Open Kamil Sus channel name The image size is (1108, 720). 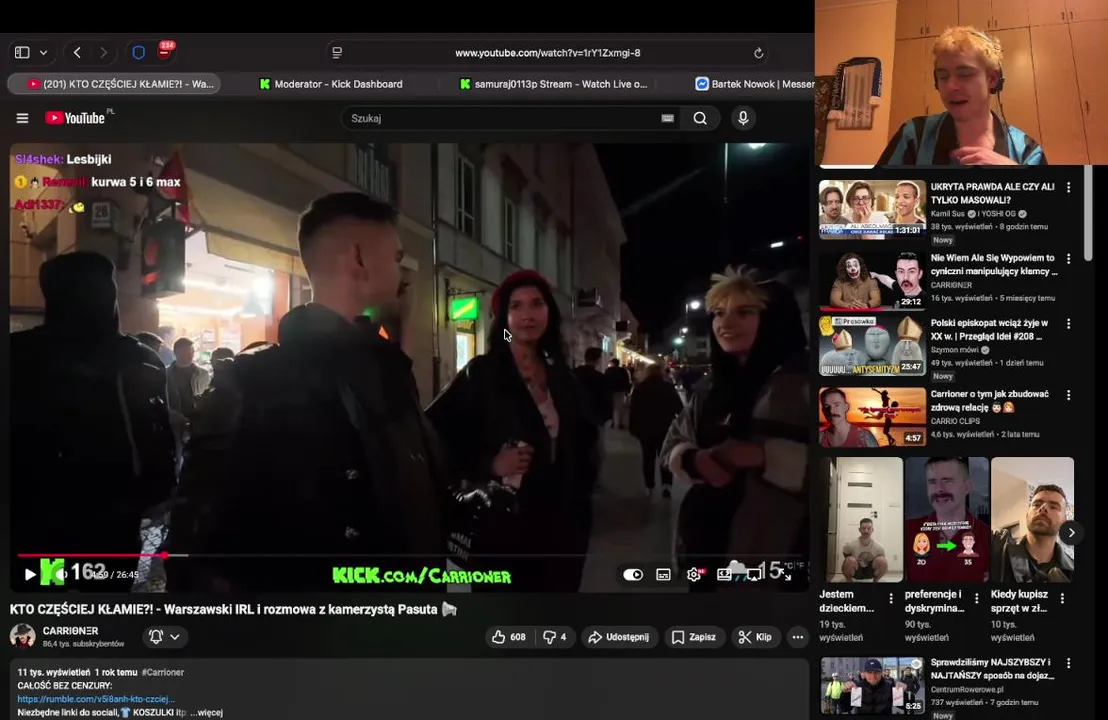coord(948,213)
